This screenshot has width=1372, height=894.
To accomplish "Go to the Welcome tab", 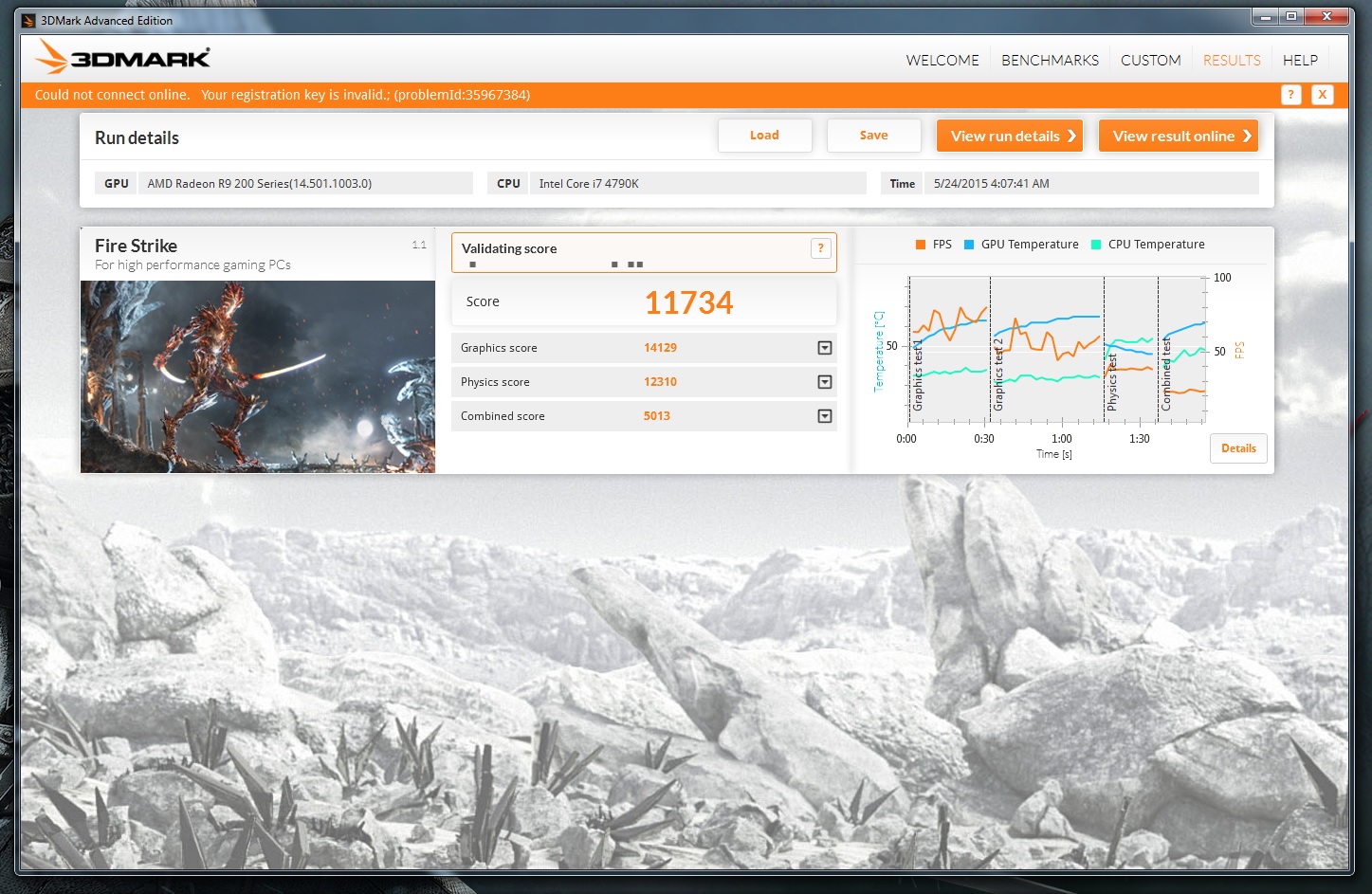I will 942,60.
